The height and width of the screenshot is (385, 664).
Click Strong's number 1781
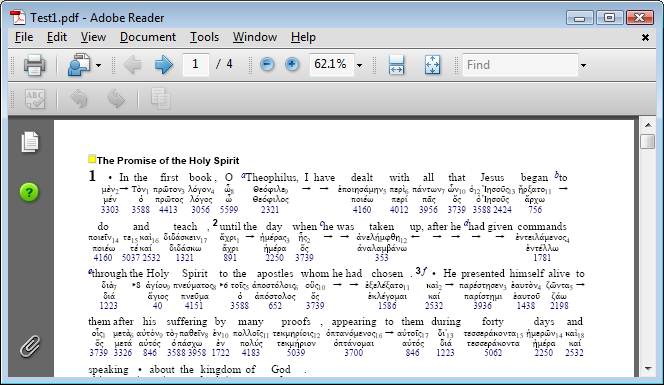tap(542, 258)
